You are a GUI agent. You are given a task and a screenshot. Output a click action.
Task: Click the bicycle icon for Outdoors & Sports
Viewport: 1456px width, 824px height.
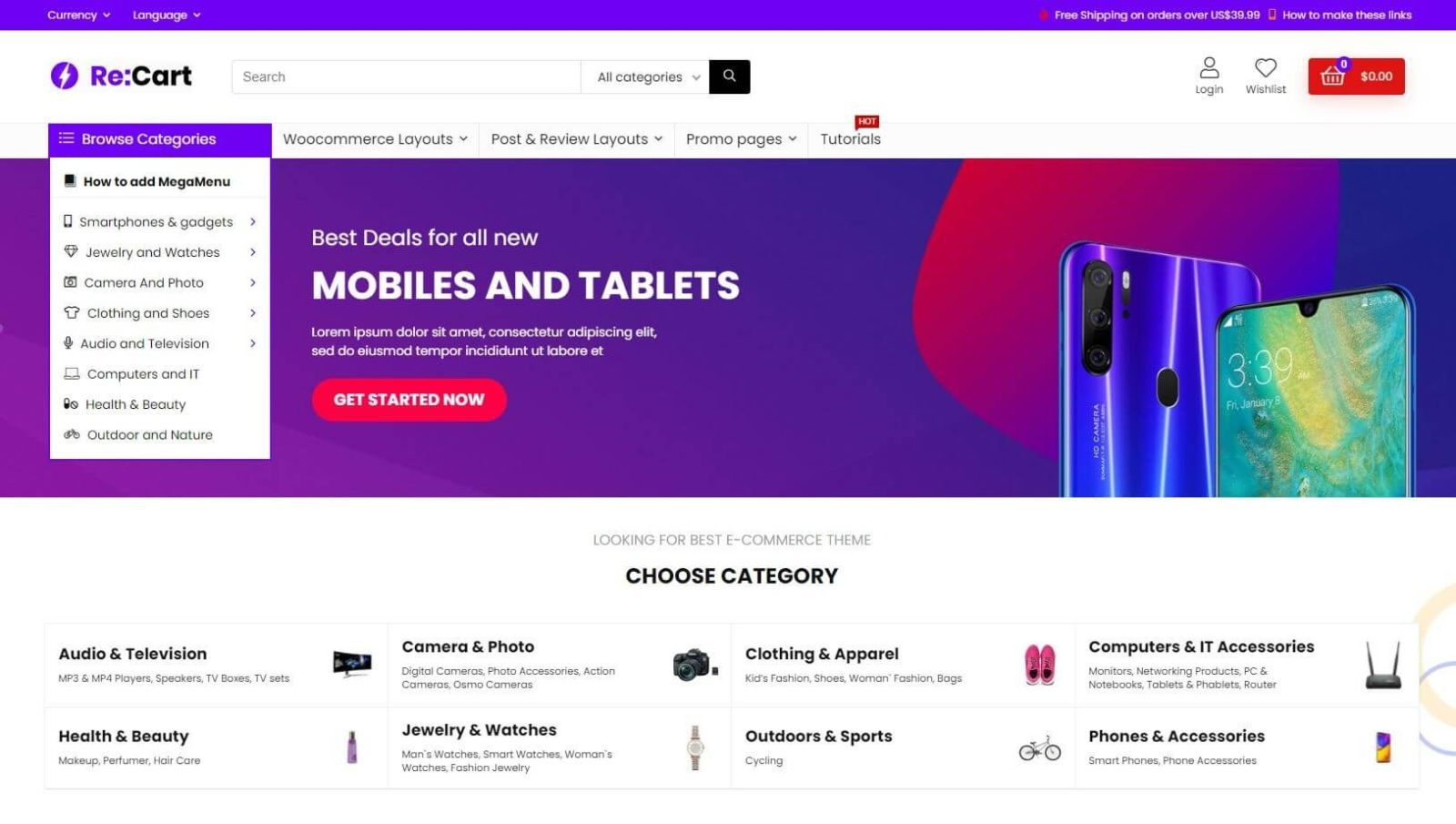(x=1039, y=748)
